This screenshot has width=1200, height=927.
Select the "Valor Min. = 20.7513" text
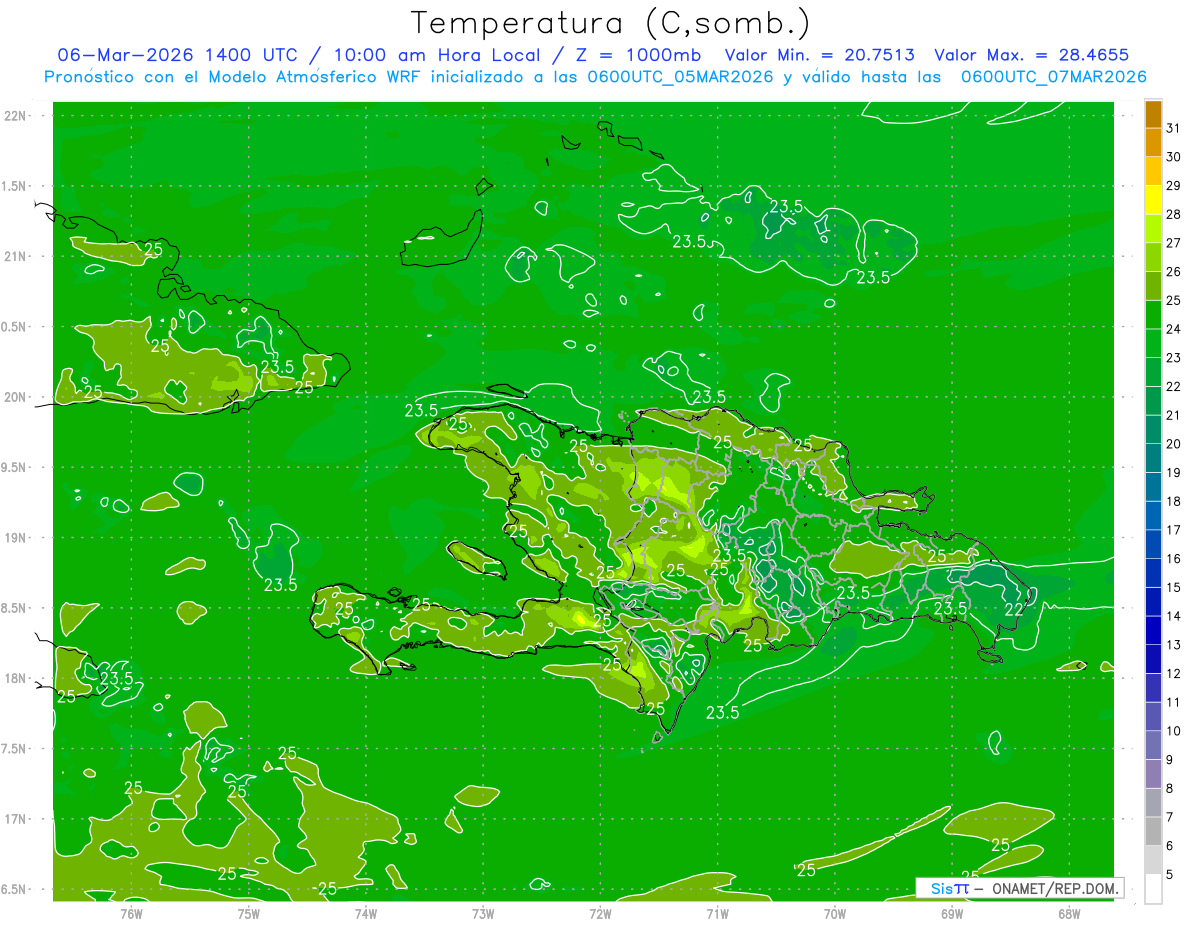pyautogui.click(x=819, y=55)
